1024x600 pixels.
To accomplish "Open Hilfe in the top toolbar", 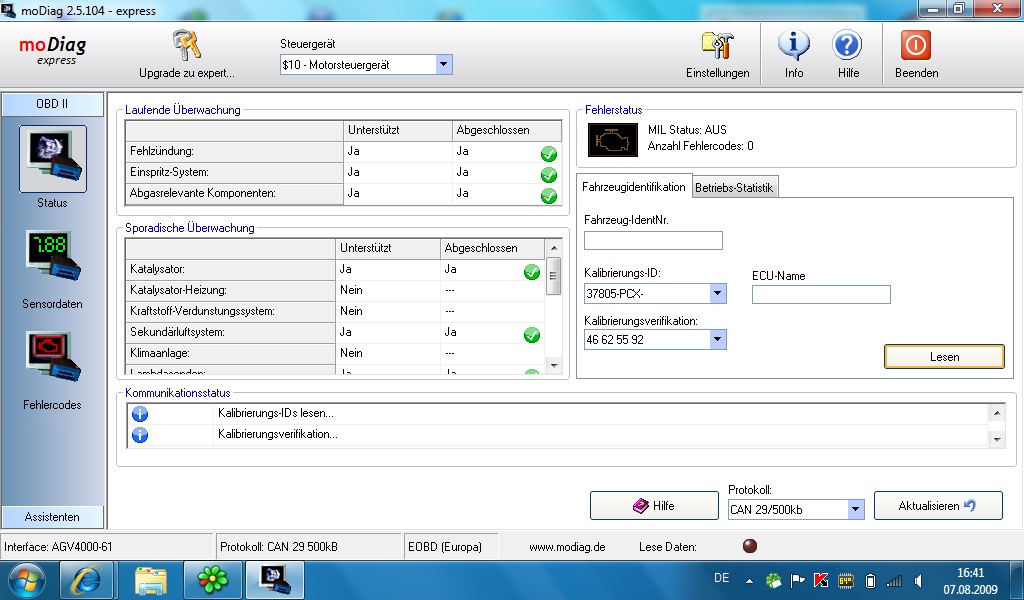I will 848,47.
